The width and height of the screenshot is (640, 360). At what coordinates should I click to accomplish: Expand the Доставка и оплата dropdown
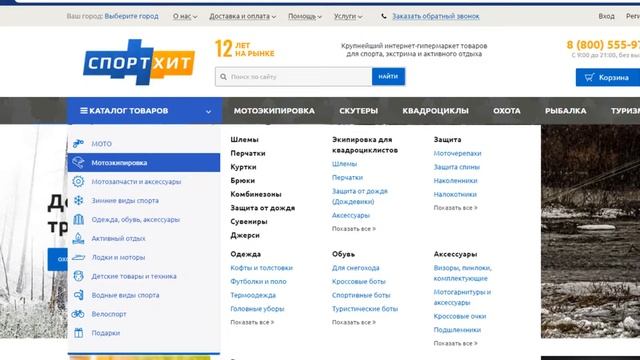242,16
